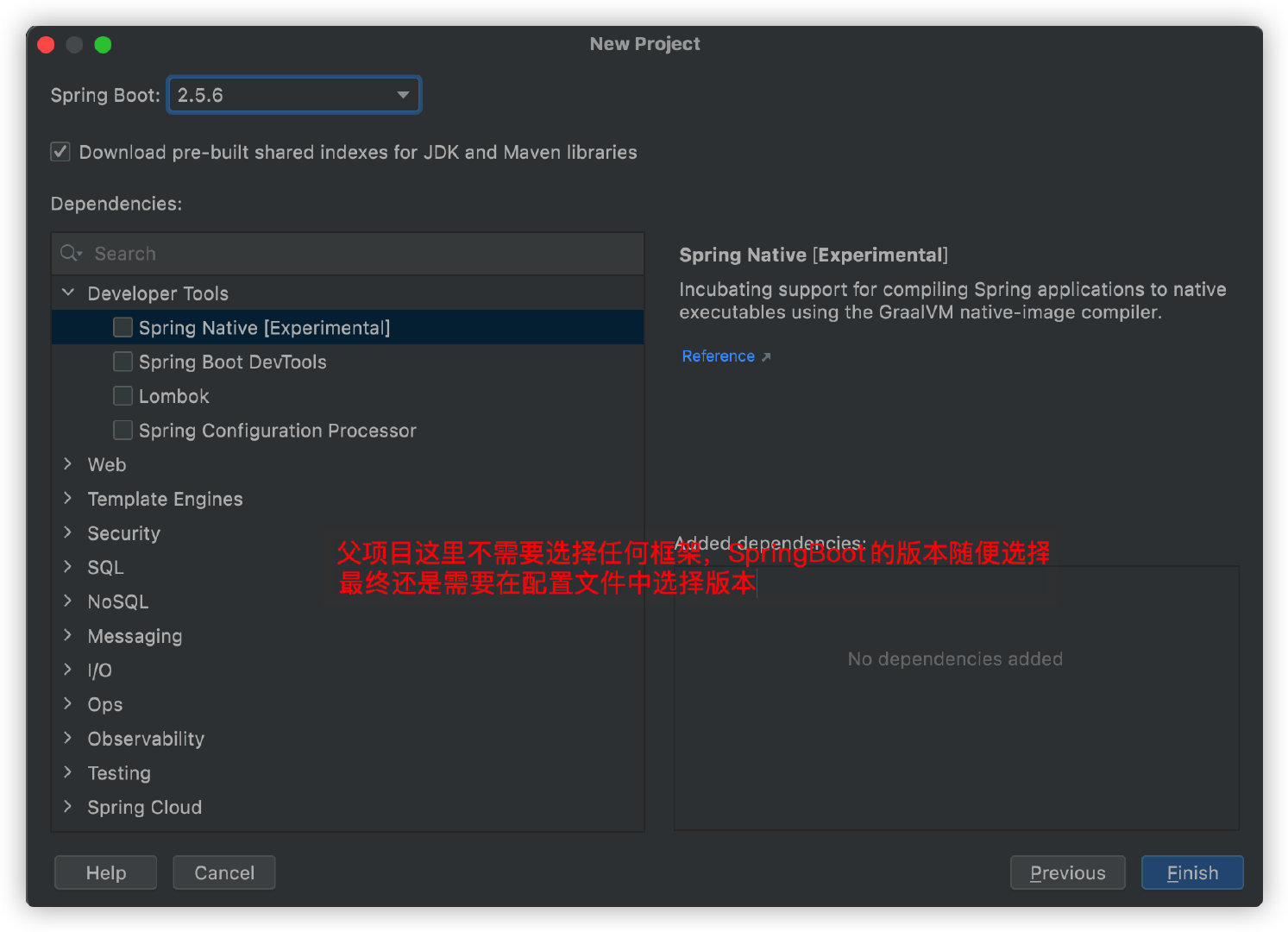Click the Finish button
Viewport: 1288px width, 932px height.
(x=1192, y=872)
